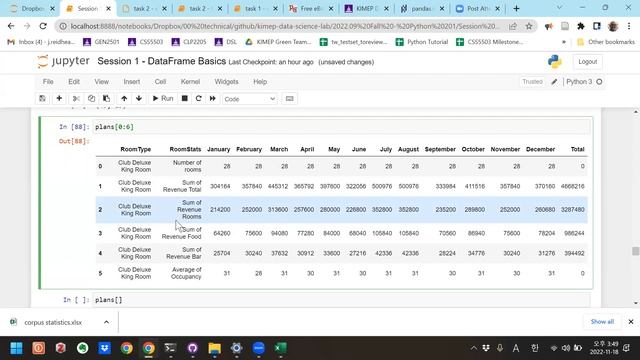Open Other bookmarks folder
This screenshot has width=640, height=360.
click(x=606, y=42)
